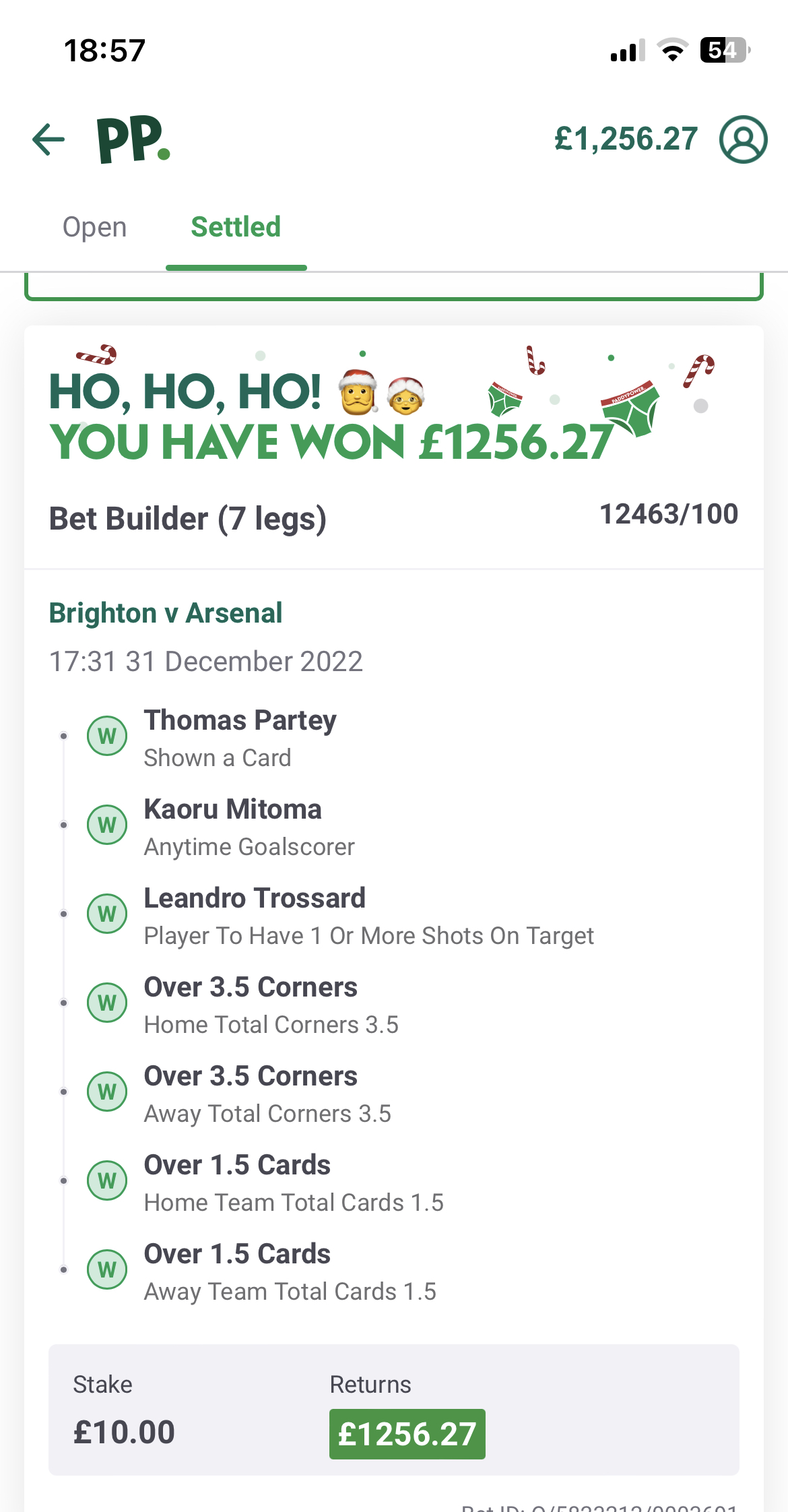Select the Settled tab

coord(236,227)
